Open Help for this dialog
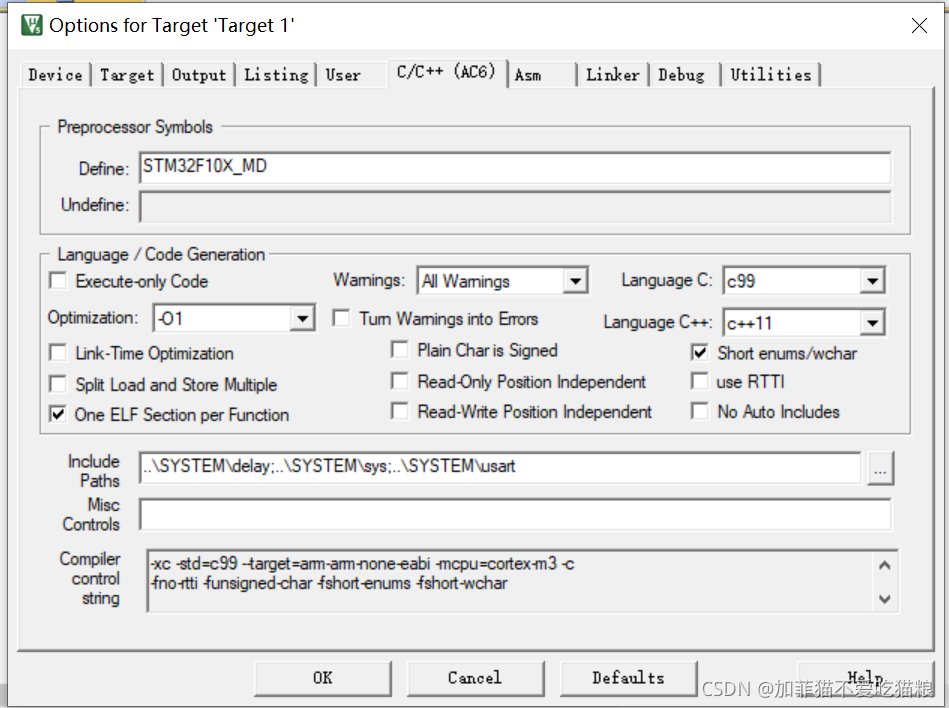This screenshot has width=949, height=708. click(865, 678)
